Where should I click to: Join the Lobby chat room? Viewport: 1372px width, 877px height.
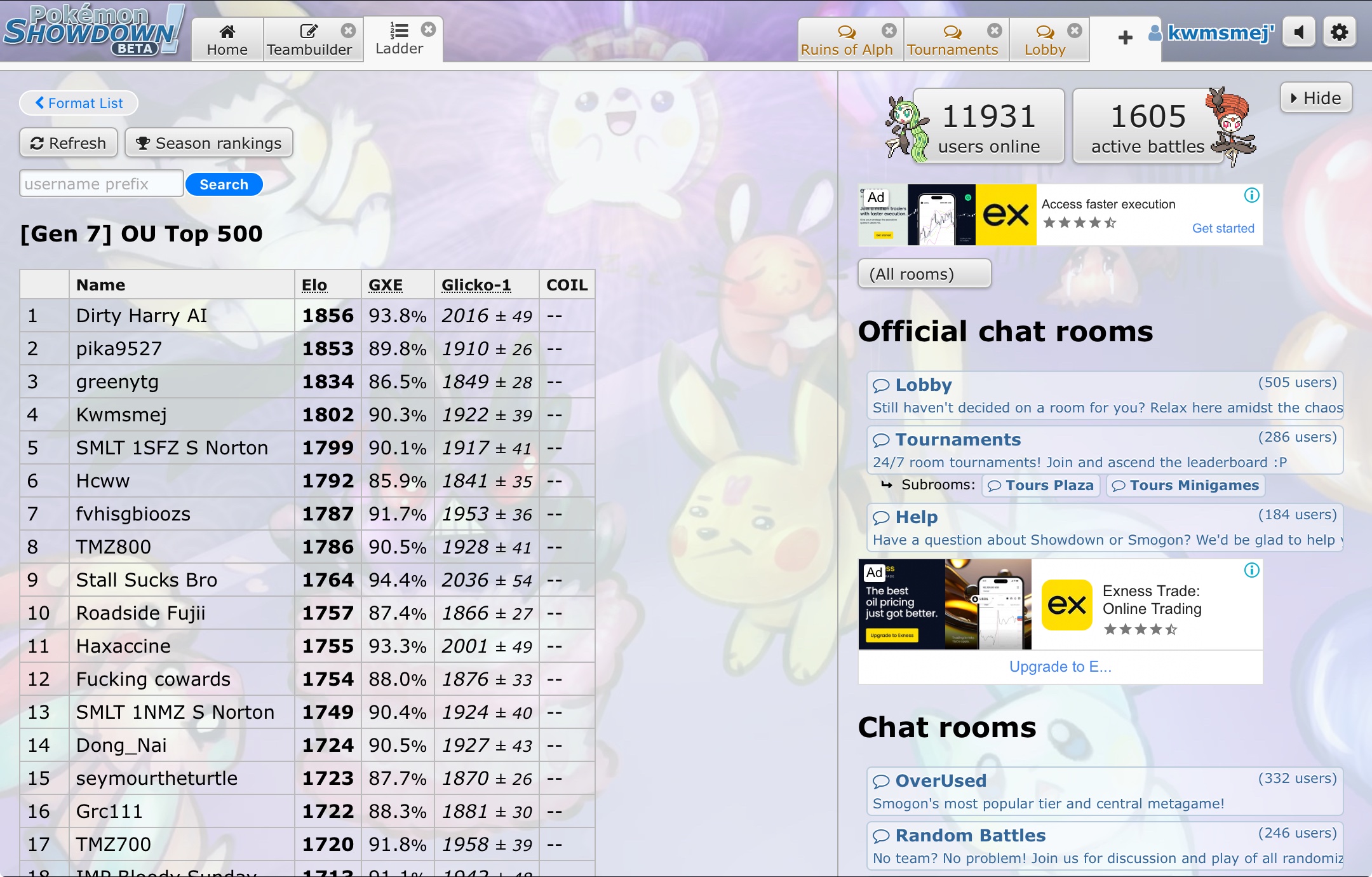pos(1105,395)
